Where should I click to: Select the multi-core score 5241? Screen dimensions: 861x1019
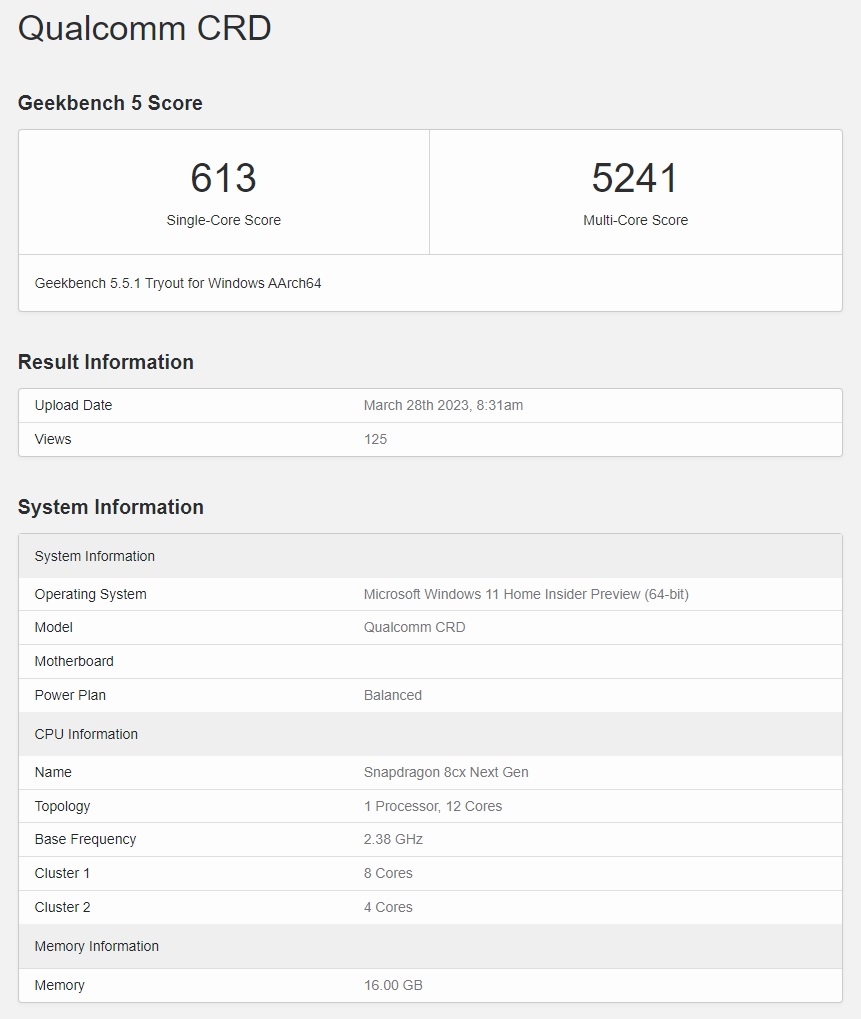[635, 178]
